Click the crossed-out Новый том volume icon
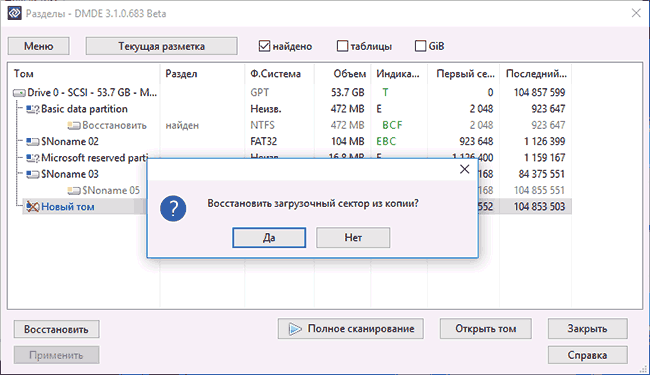The height and width of the screenshot is (375, 650). [x=32, y=206]
